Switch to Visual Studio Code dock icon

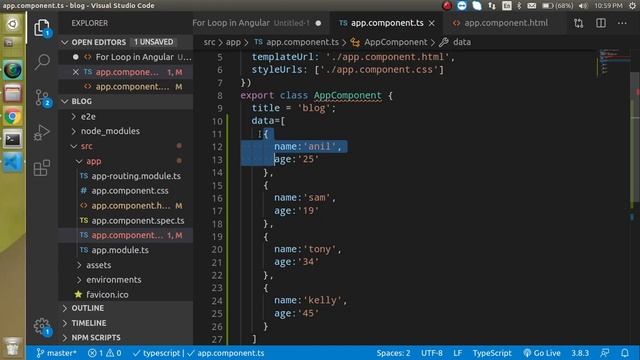[13, 162]
